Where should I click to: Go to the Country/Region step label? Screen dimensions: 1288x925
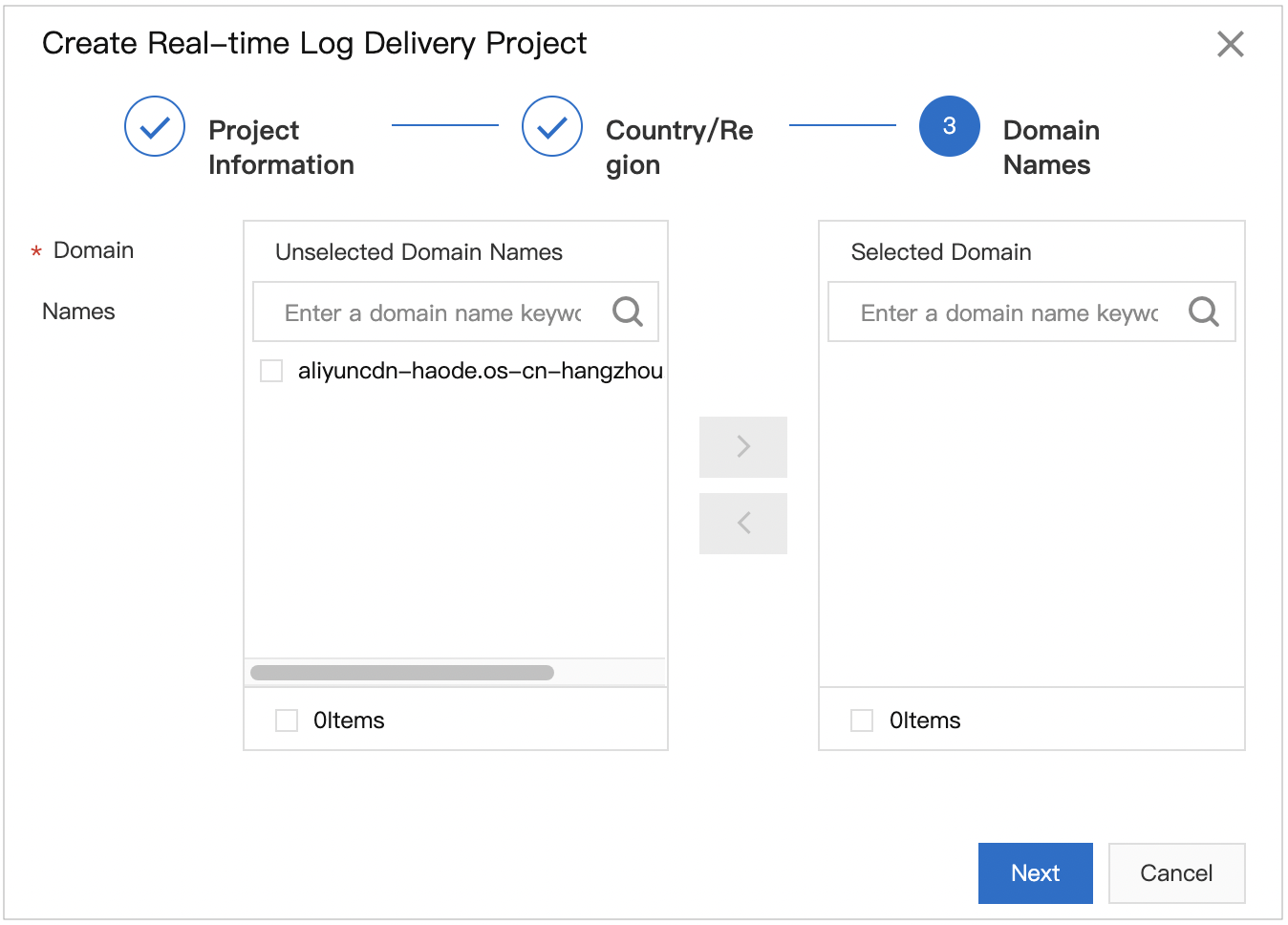click(679, 147)
